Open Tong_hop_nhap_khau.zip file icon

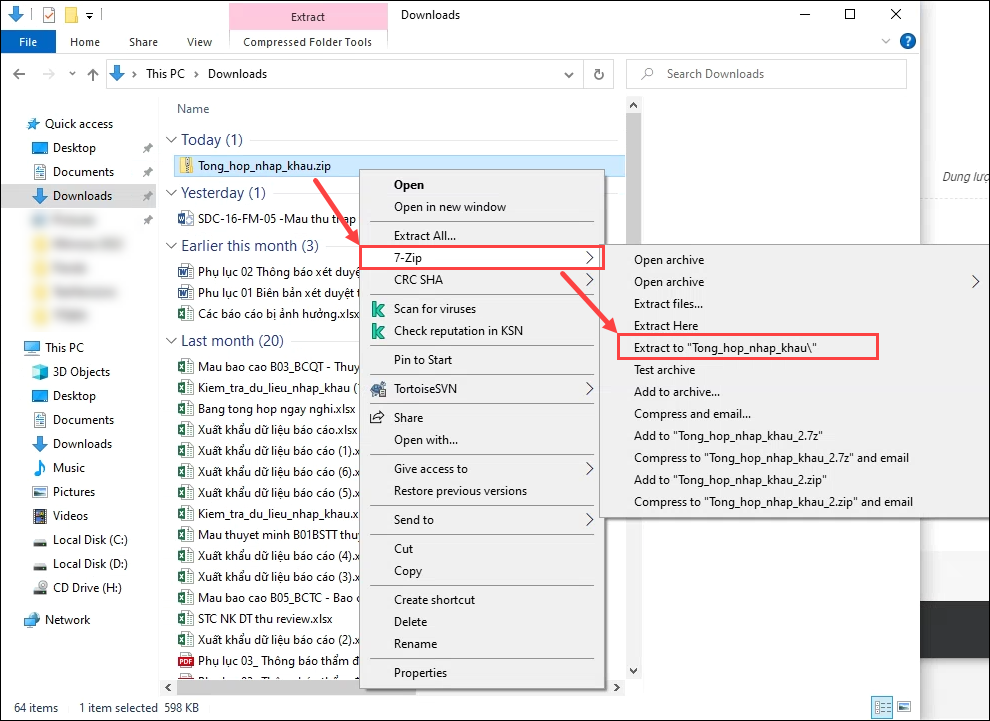[x=186, y=165]
